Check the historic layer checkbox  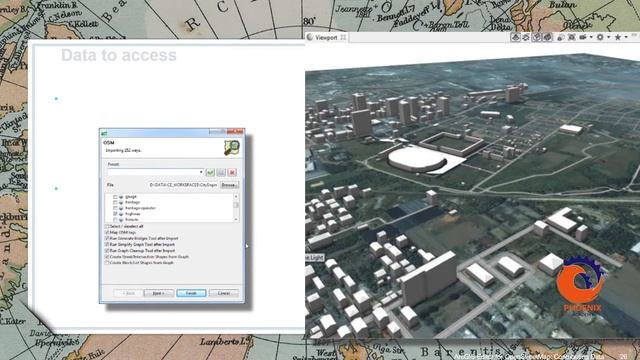[115, 220]
